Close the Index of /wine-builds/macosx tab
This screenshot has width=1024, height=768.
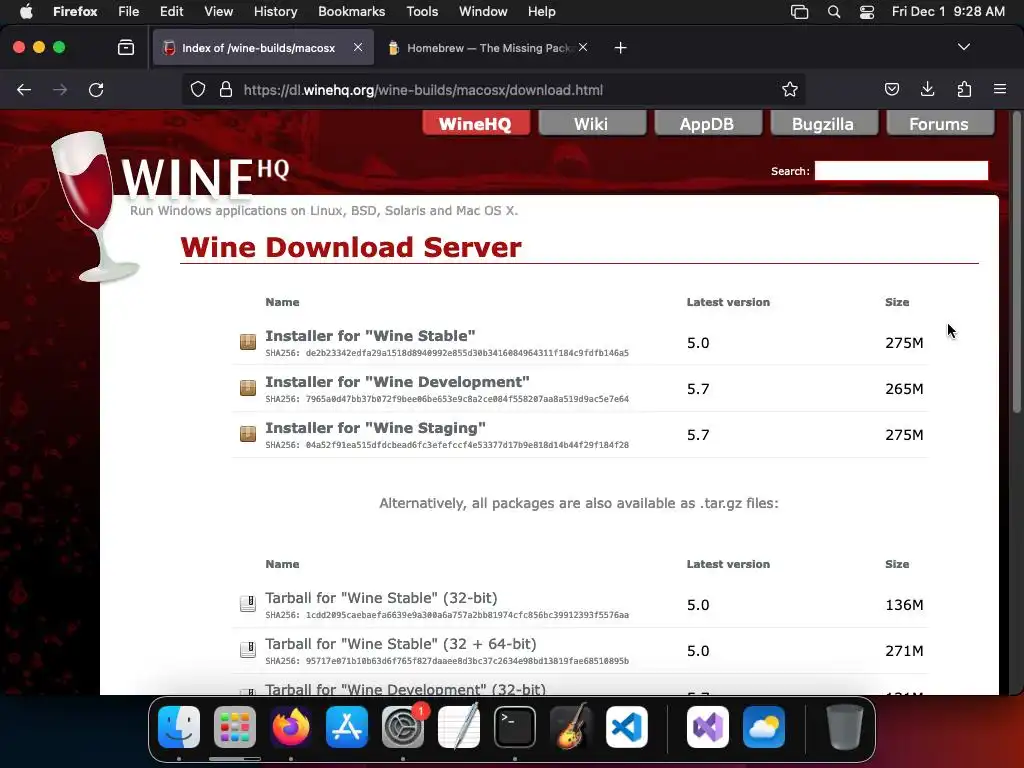pos(358,48)
